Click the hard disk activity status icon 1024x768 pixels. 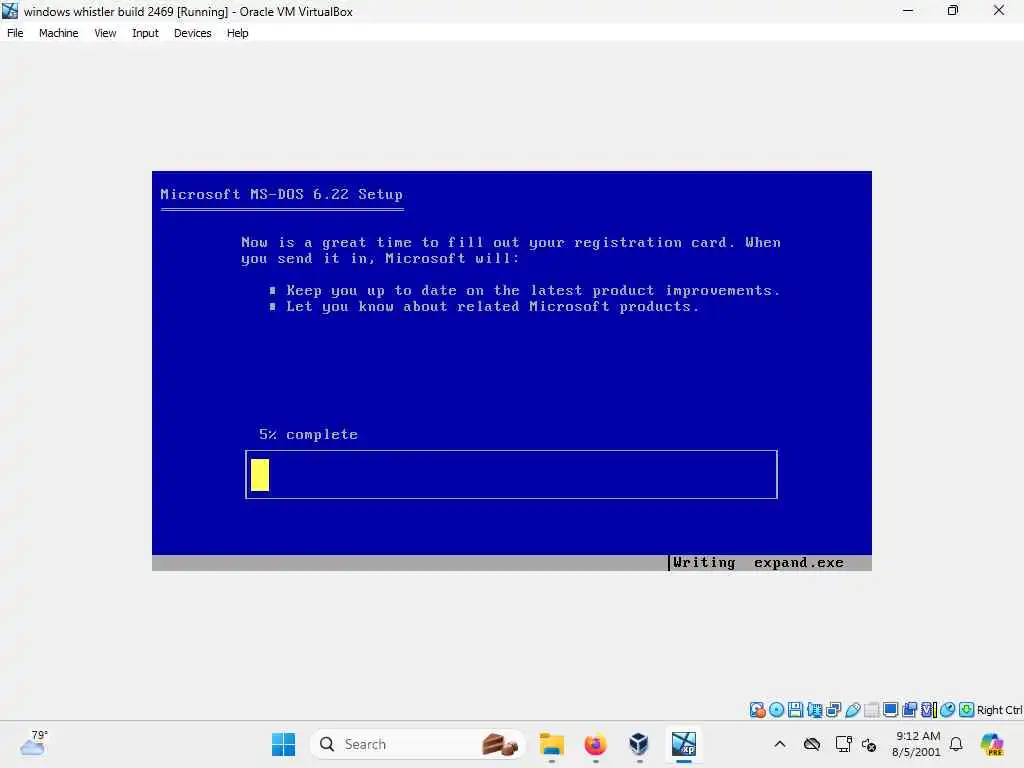point(758,710)
